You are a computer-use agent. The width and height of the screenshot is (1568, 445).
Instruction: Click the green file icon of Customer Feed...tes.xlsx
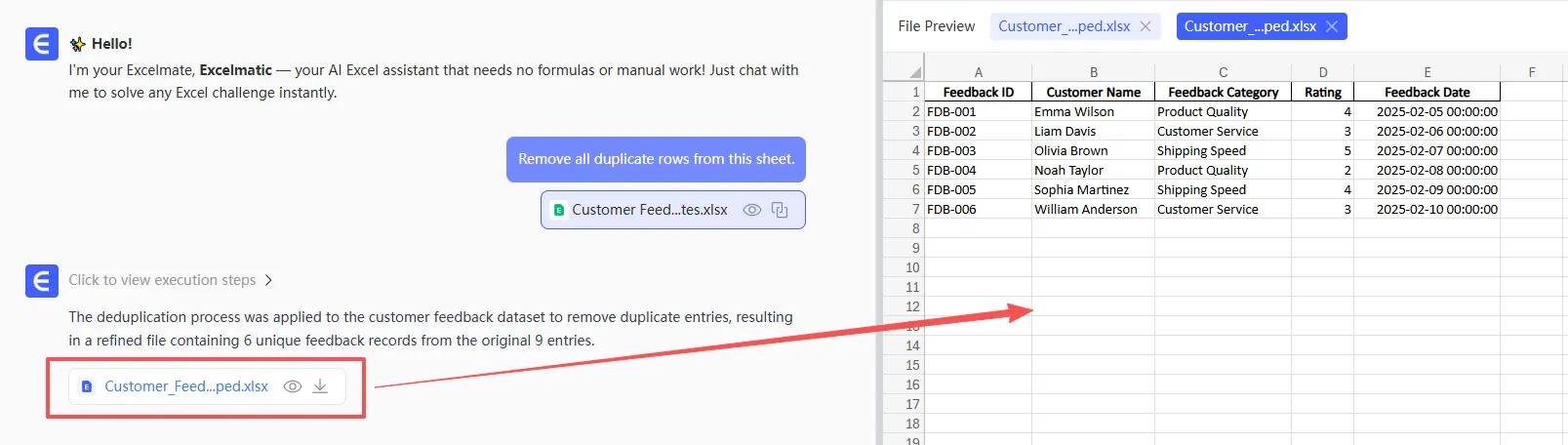(559, 210)
